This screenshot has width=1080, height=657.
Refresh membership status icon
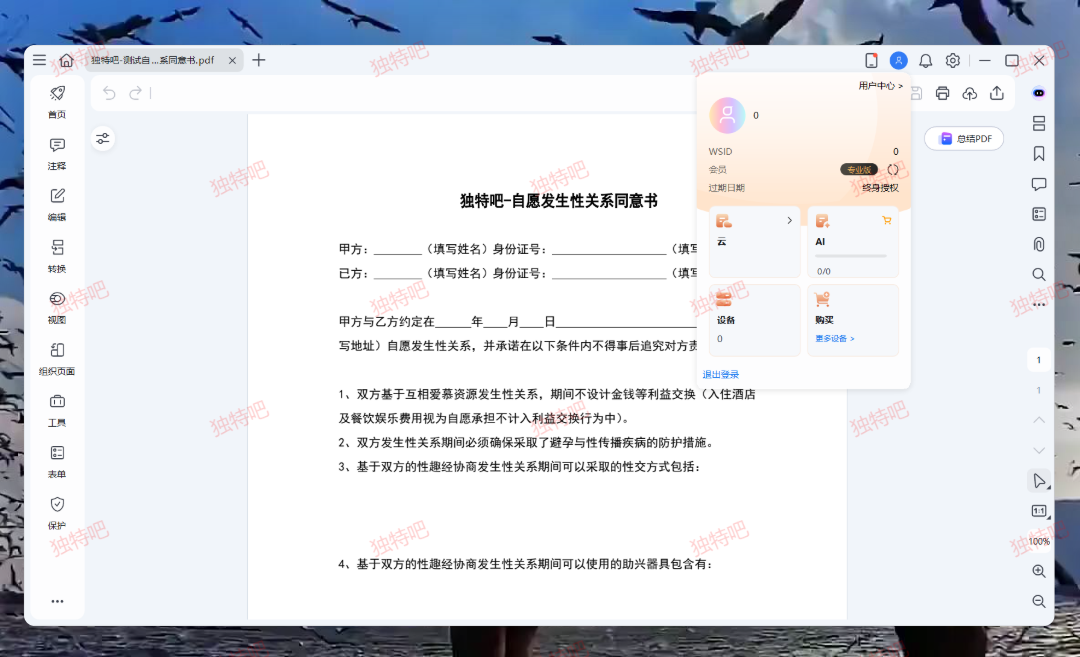(x=893, y=169)
